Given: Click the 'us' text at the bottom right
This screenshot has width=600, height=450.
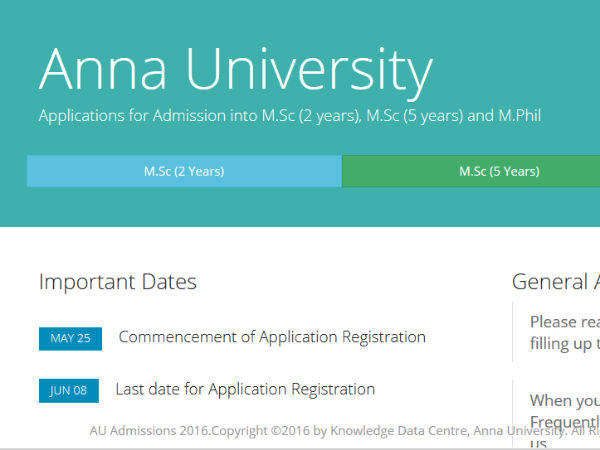Looking at the screenshot, I should point(538,443).
